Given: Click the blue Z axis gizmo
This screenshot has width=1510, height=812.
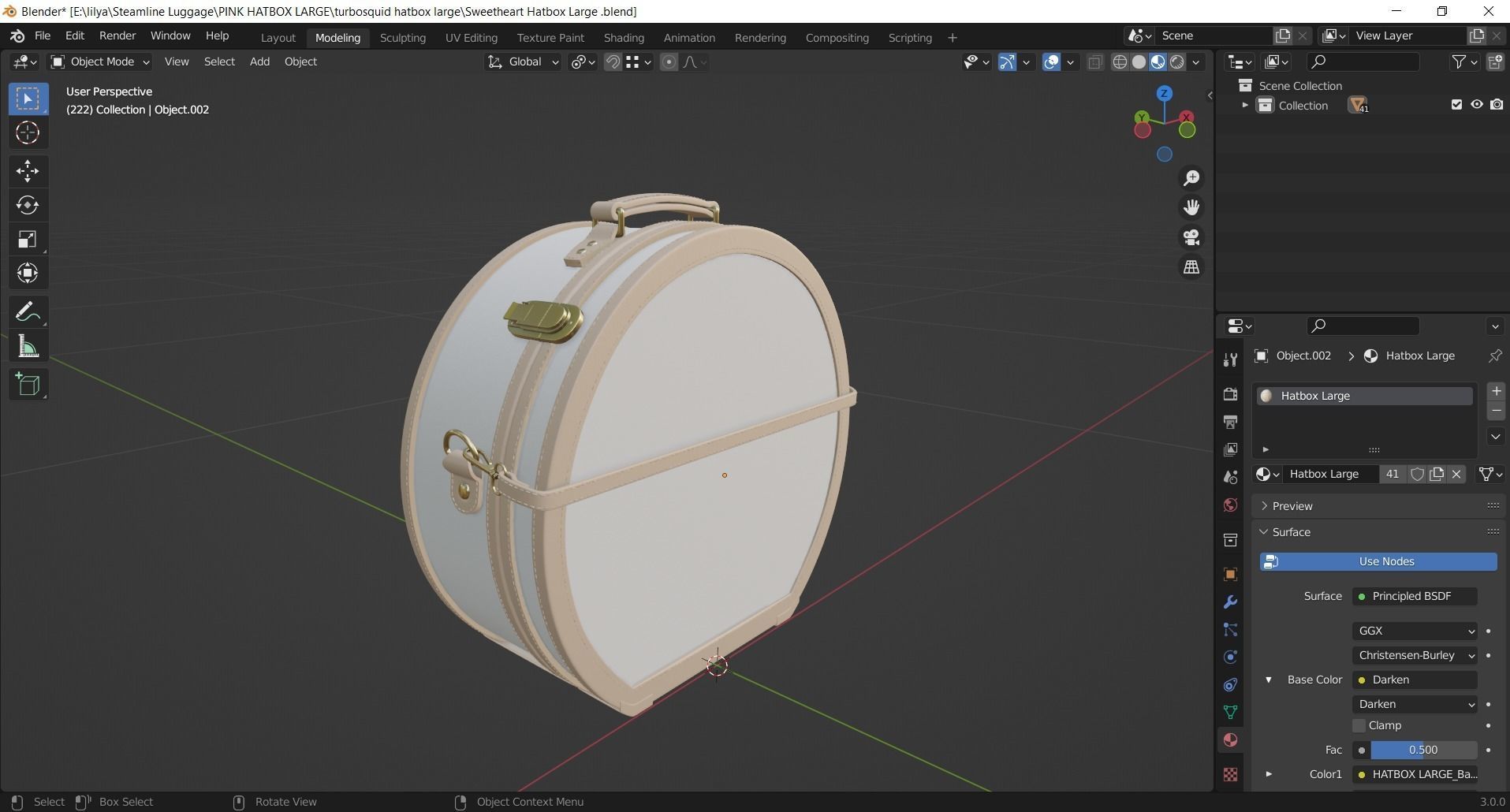Looking at the screenshot, I should click(x=1165, y=93).
